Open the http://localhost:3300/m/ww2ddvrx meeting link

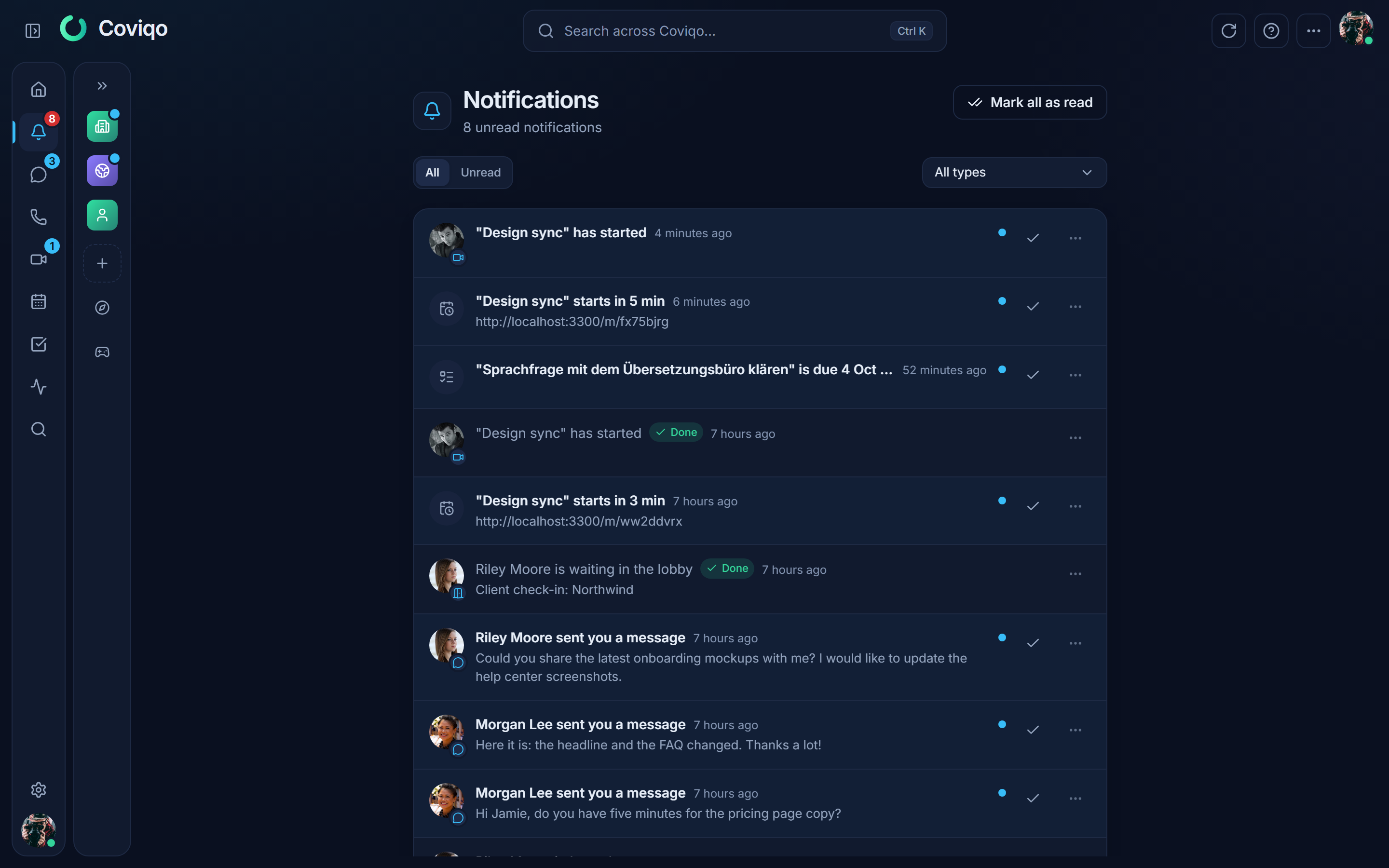pos(579,521)
